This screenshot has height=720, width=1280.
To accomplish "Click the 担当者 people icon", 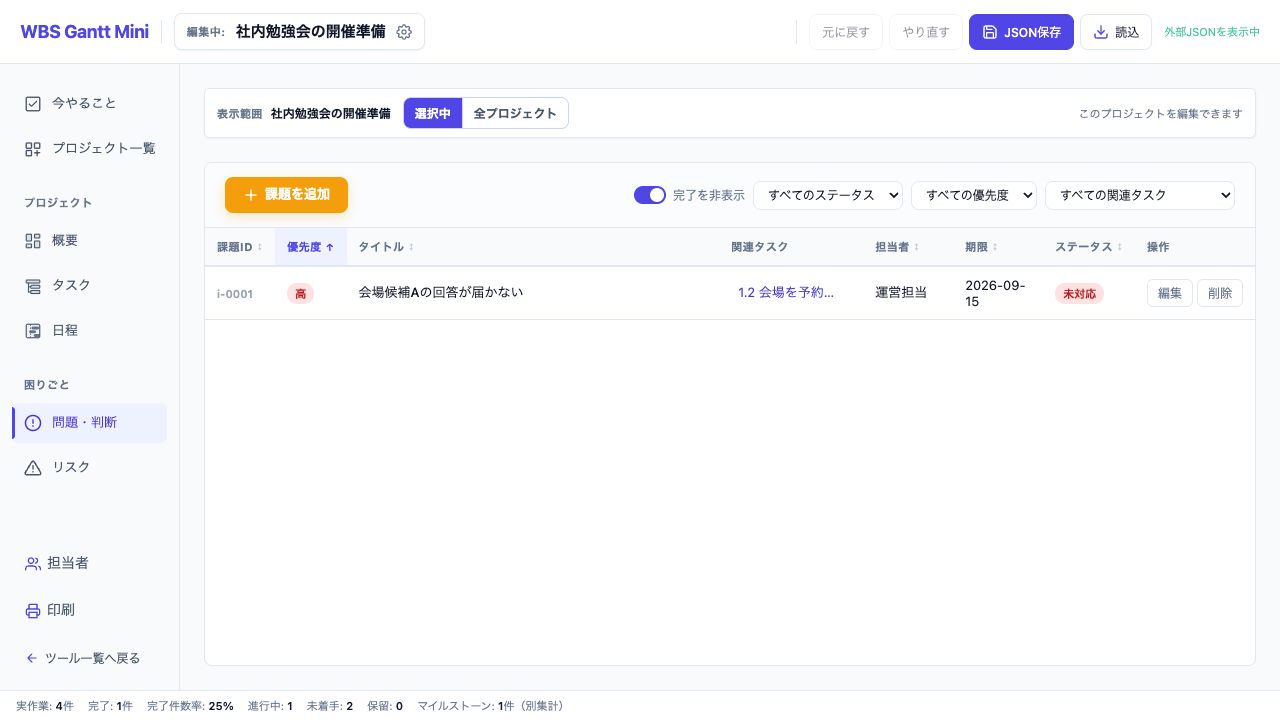I will click(33, 563).
